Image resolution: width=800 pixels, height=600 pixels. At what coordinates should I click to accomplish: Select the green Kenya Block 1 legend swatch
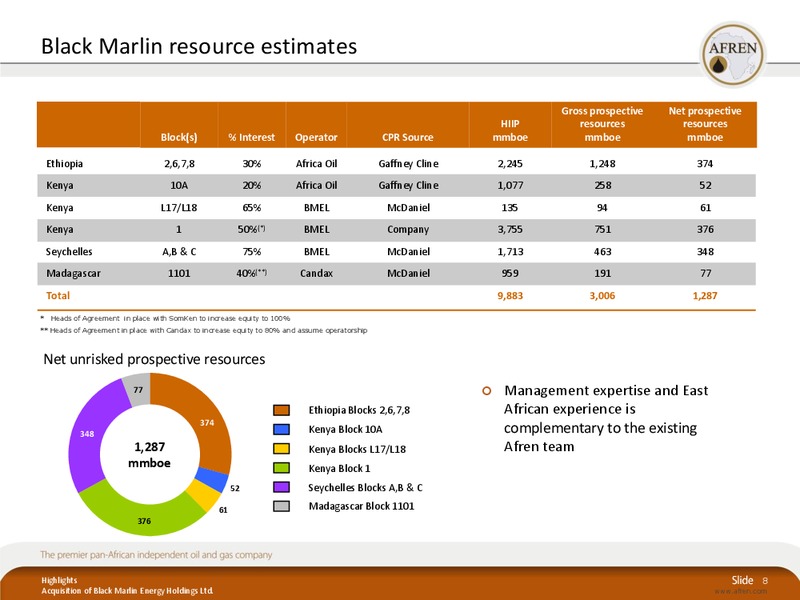coord(281,468)
